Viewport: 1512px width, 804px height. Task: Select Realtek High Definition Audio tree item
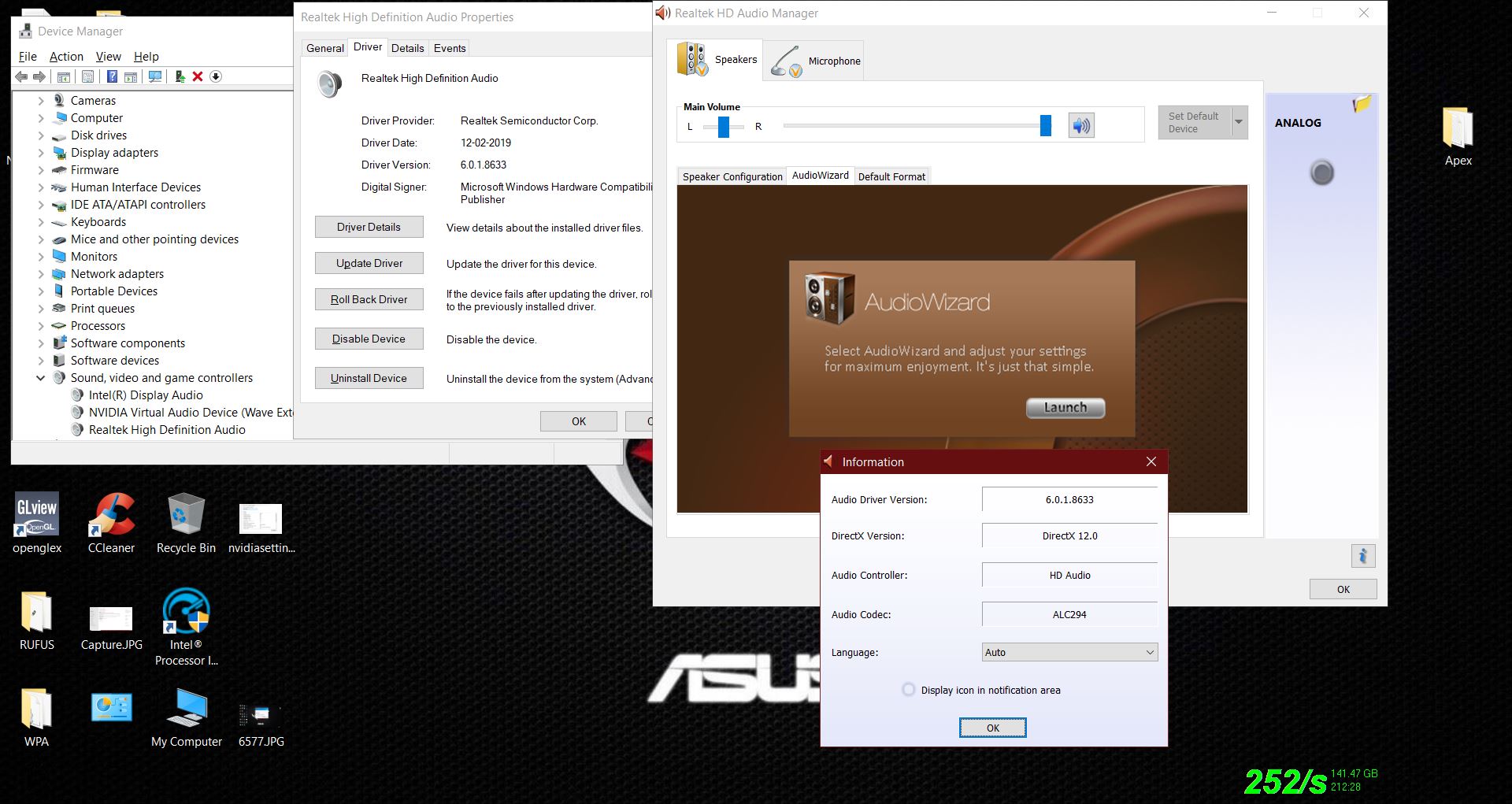167,430
